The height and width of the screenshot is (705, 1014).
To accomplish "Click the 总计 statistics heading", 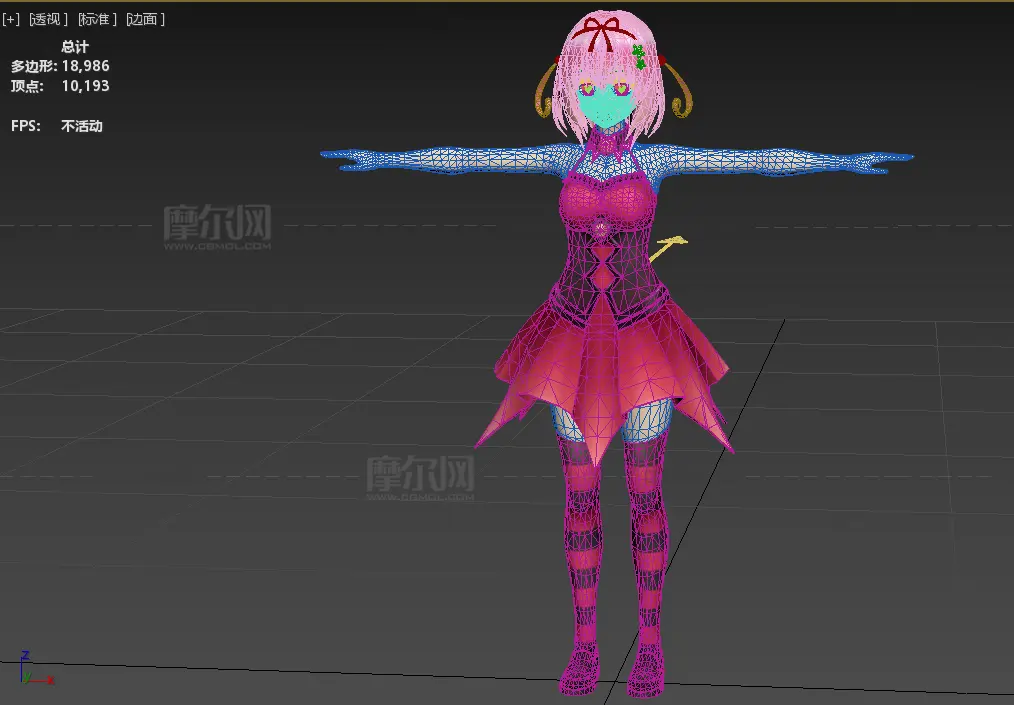I will click(75, 47).
